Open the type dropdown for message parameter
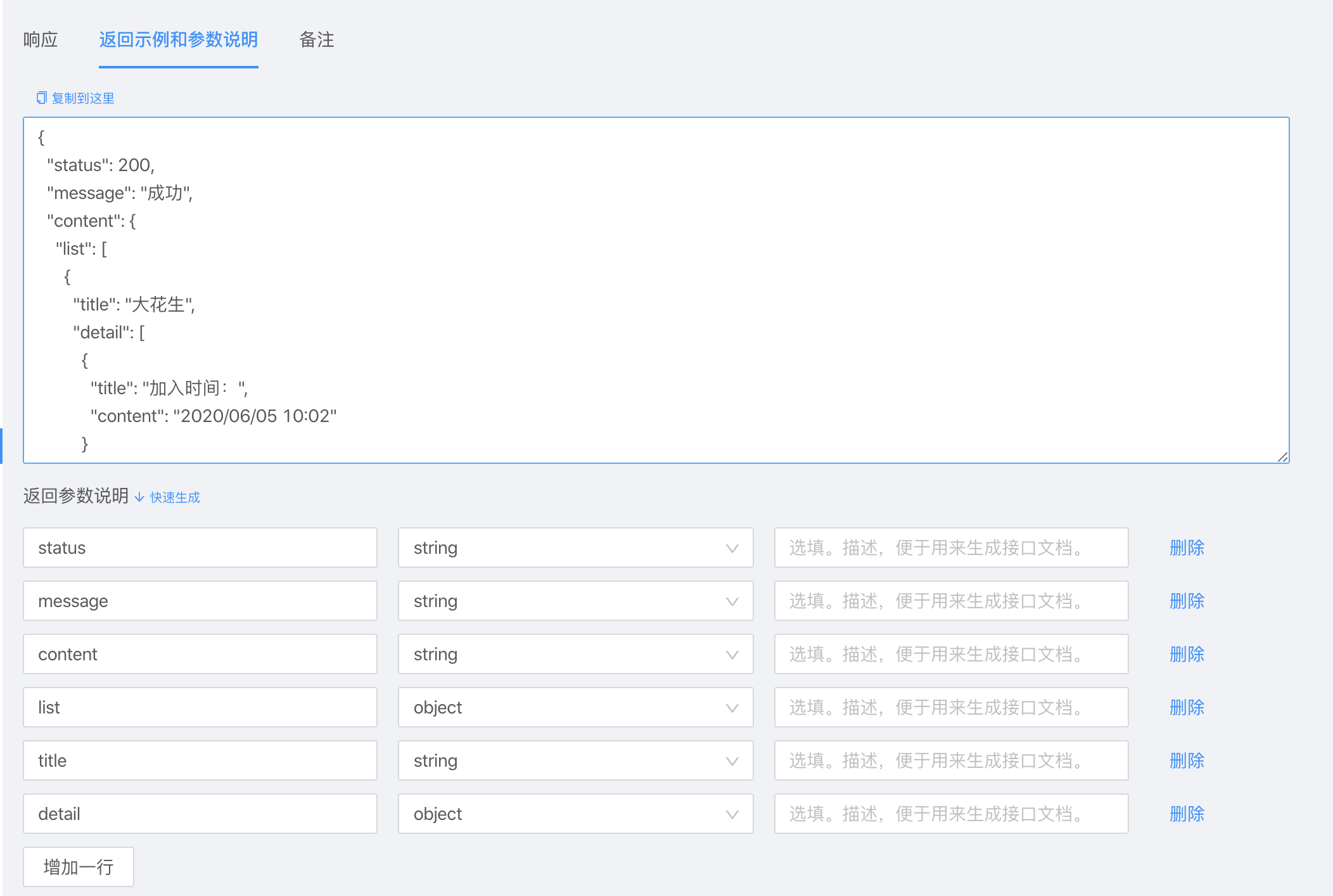This screenshot has height=896, width=1333. pyautogui.click(x=732, y=601)
